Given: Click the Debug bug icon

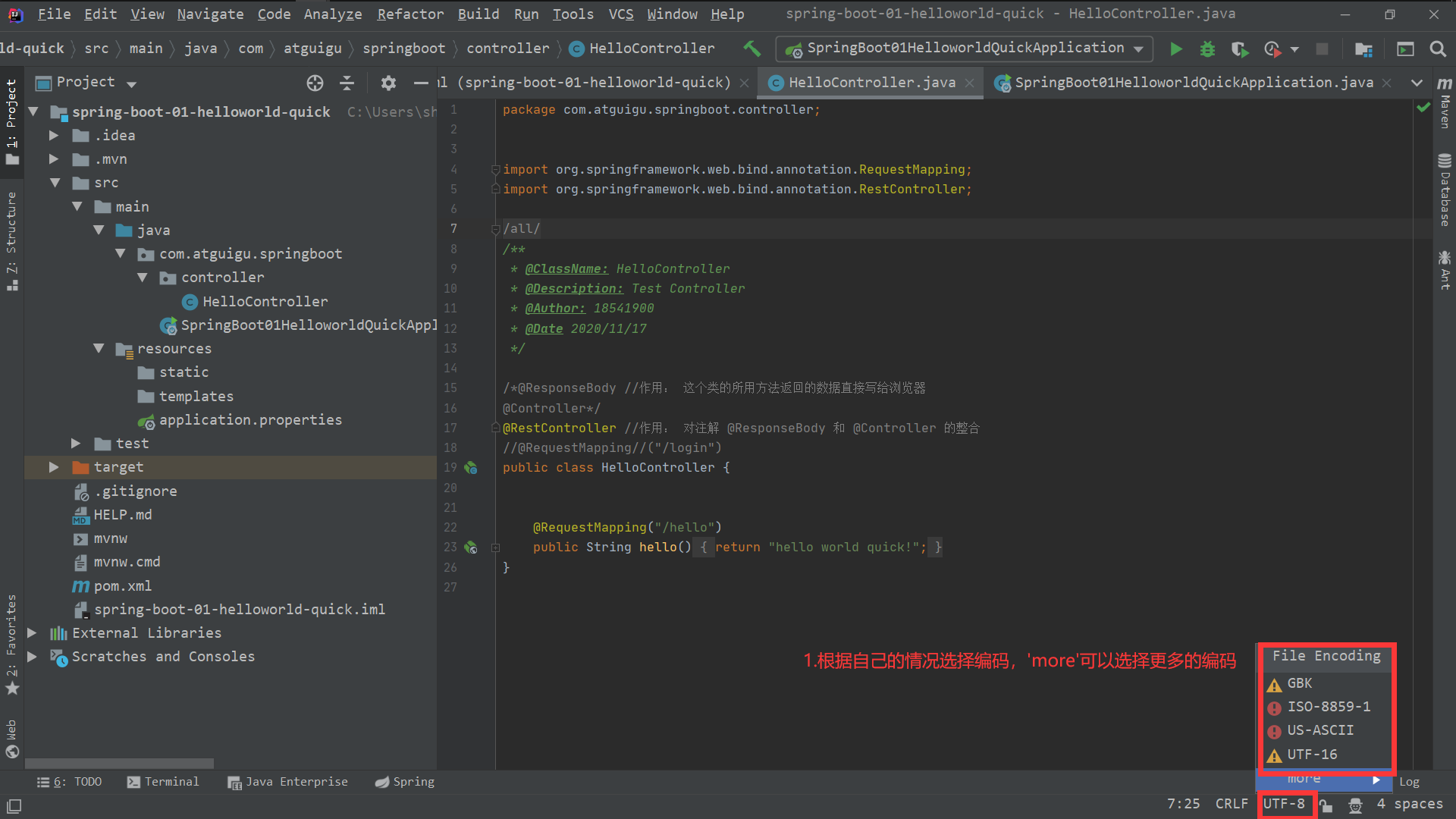Looking at the screenshot, I should pyautogui.click(x=1207, y=49).
